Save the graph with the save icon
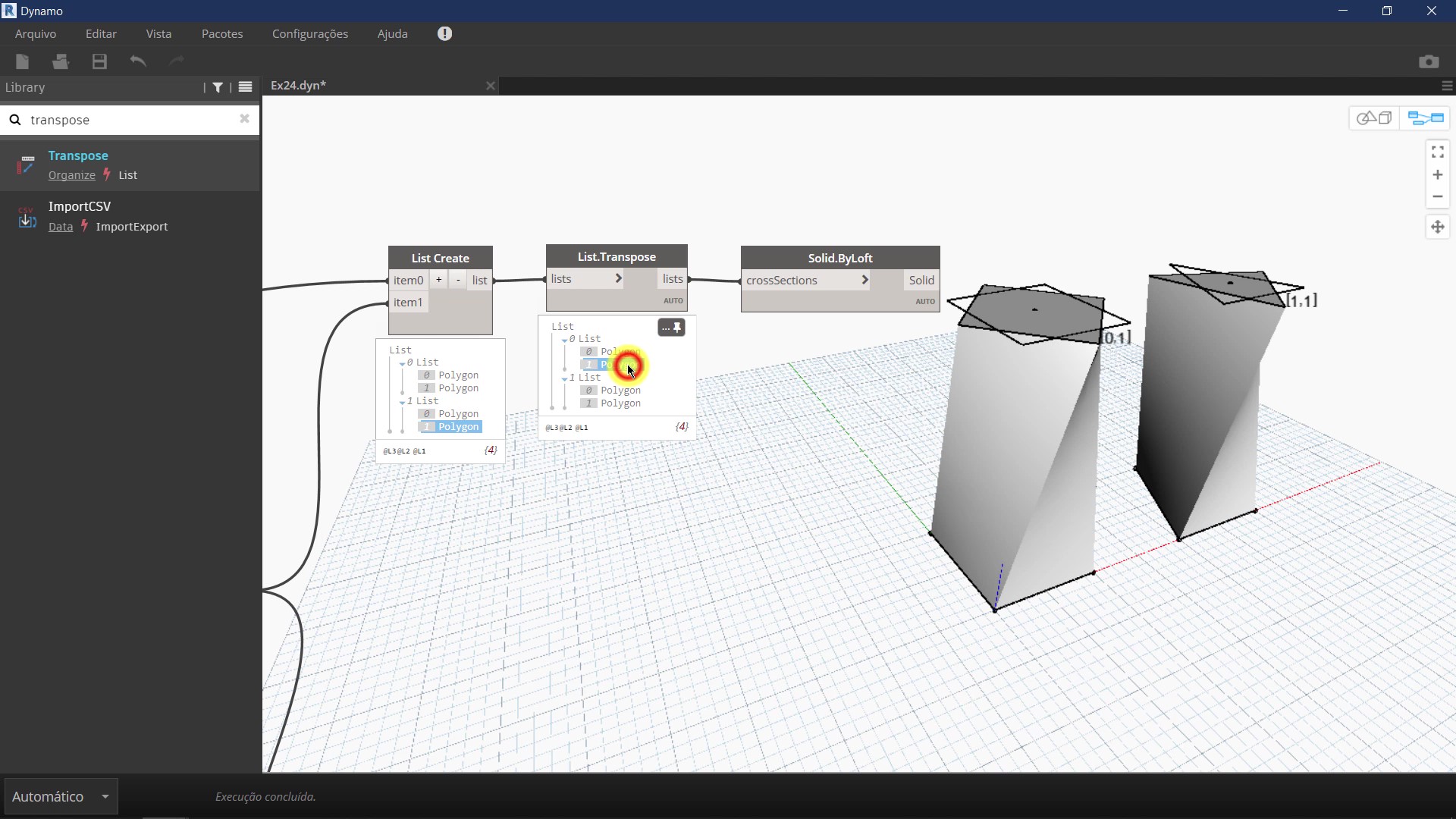The image size is (1456, 819). pos(99,61)
